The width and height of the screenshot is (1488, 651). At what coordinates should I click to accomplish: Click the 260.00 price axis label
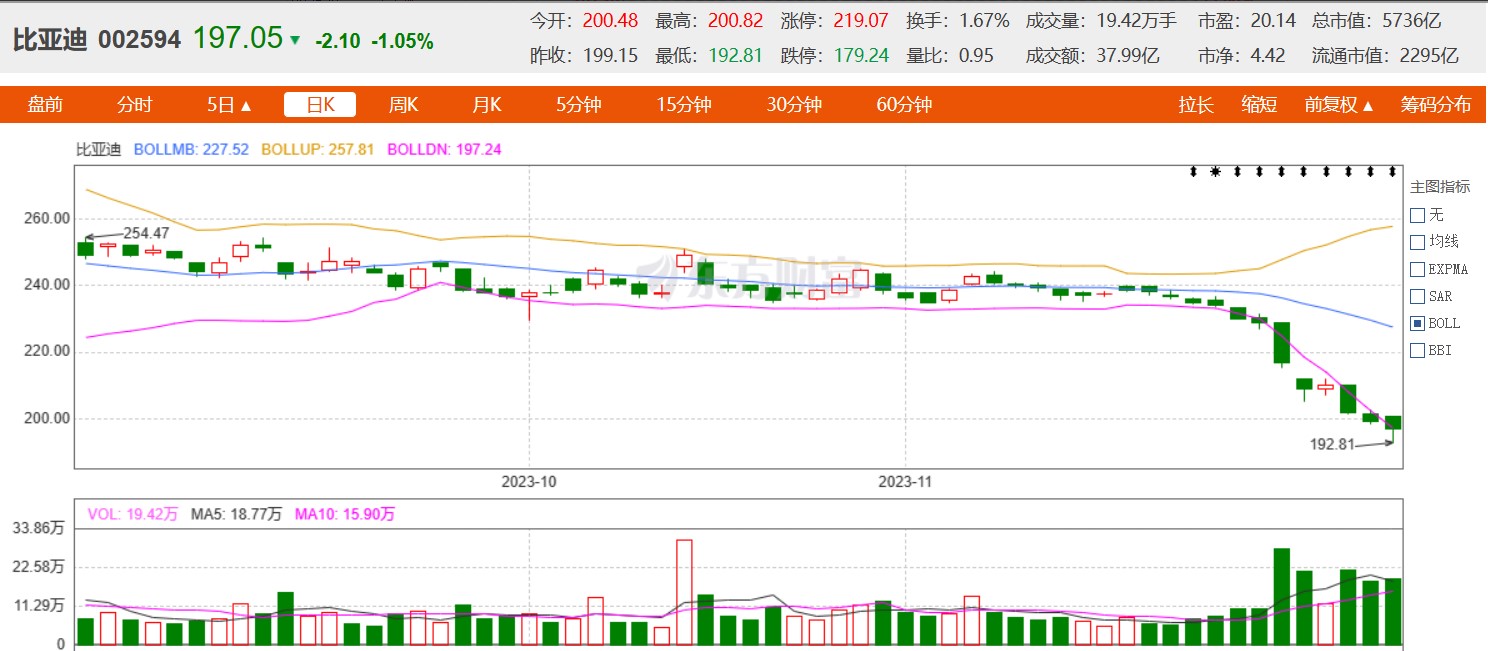[x=47, y=218]
